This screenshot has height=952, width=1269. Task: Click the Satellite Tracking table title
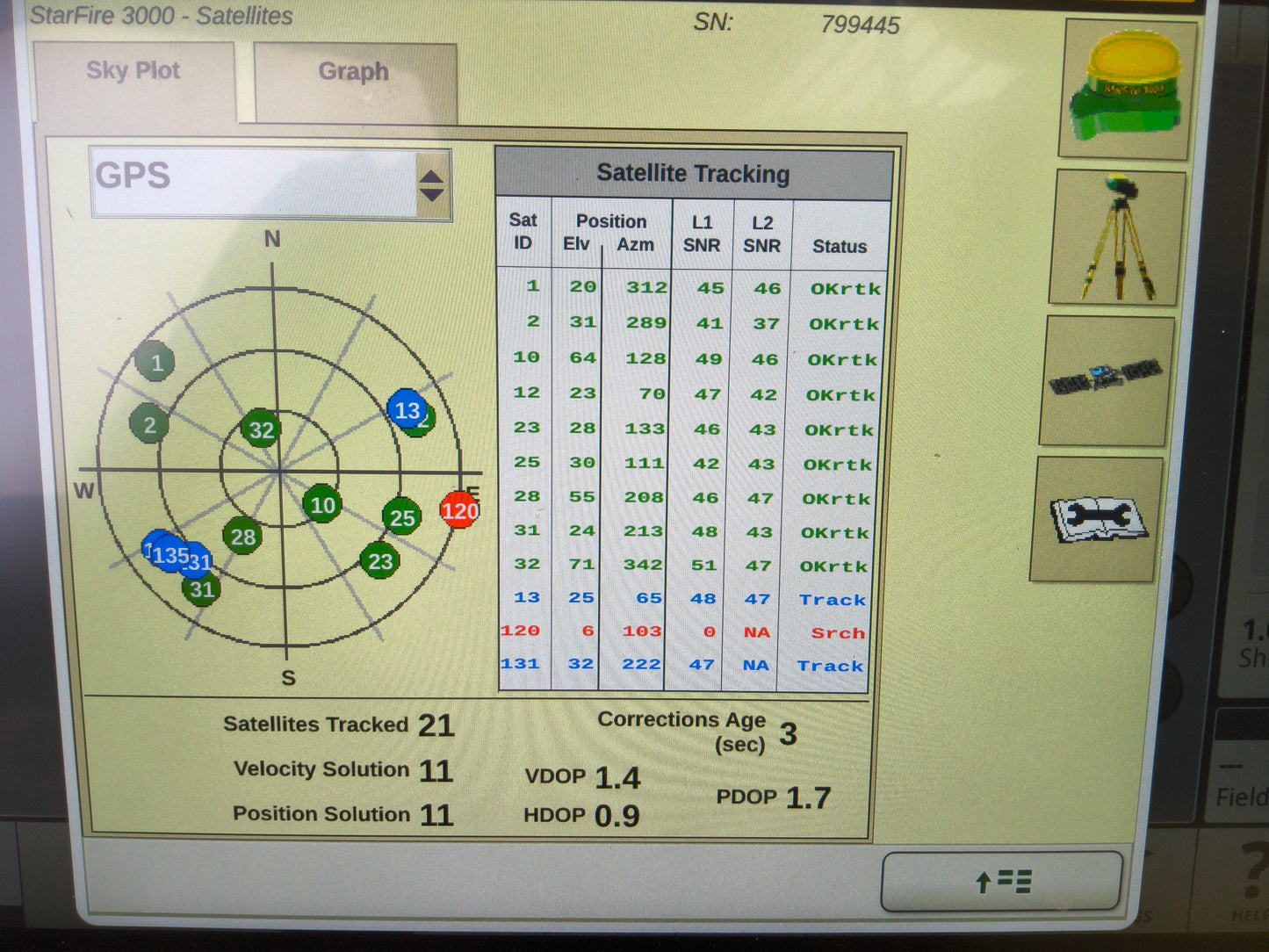click(693, 174)
